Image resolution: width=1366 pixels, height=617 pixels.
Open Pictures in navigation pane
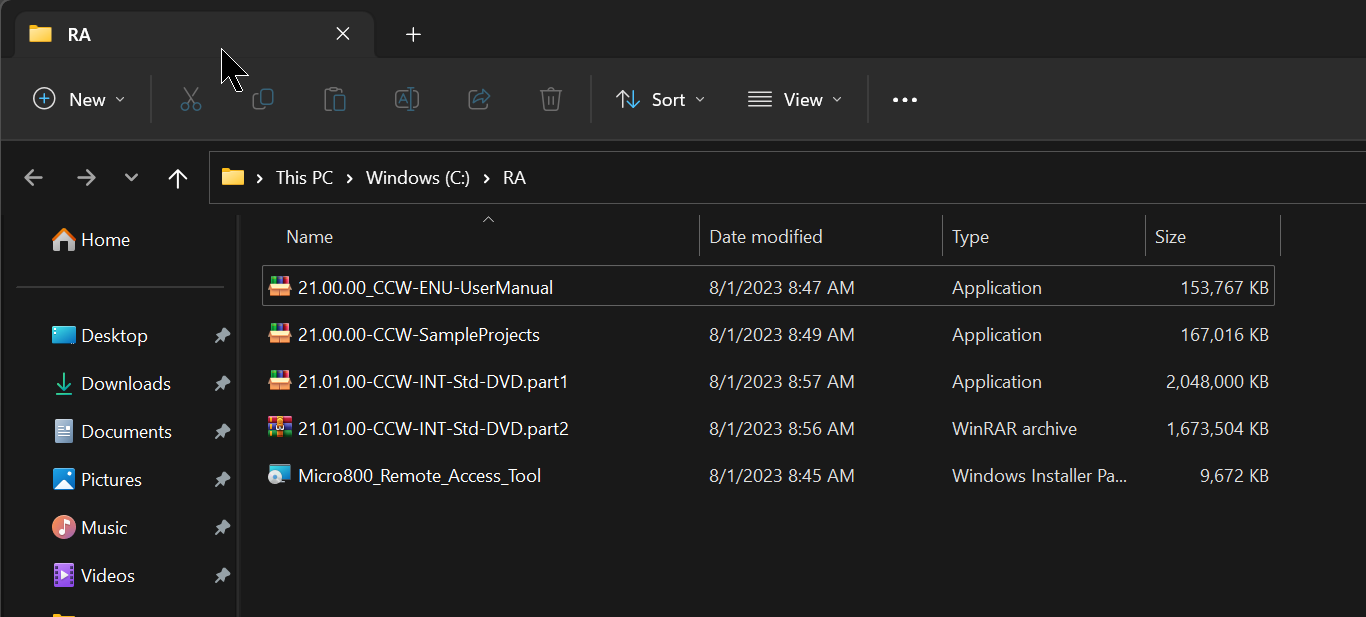(97, 480)
